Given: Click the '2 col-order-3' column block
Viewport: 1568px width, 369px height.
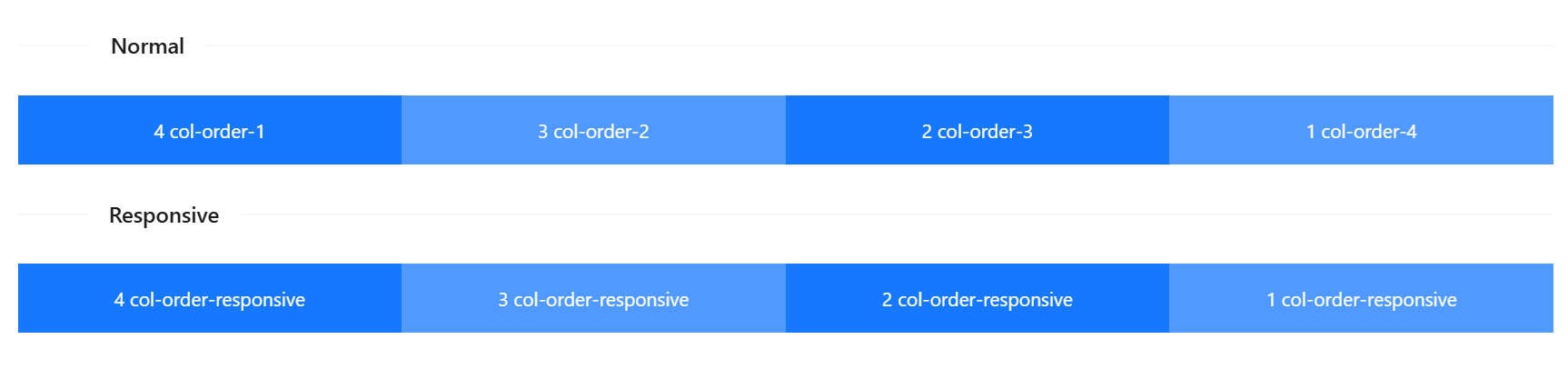Looking at the screenshot, I should 978,130.
